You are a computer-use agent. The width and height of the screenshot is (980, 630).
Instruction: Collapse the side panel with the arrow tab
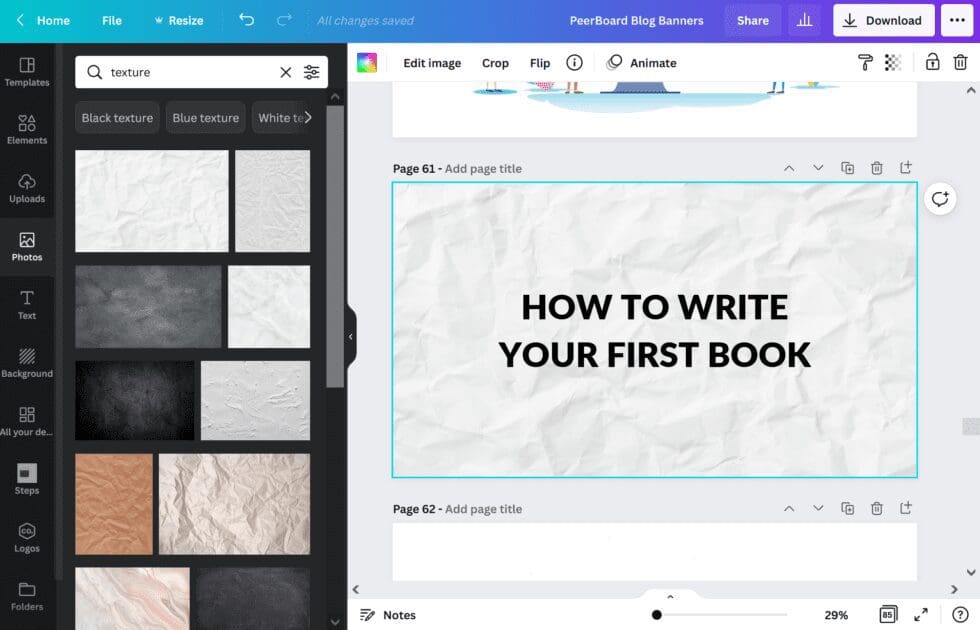(351, 336)
